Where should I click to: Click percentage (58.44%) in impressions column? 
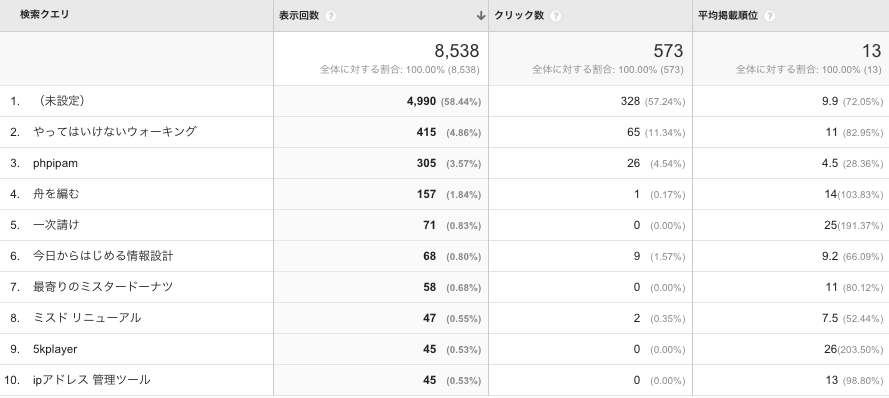460,102
